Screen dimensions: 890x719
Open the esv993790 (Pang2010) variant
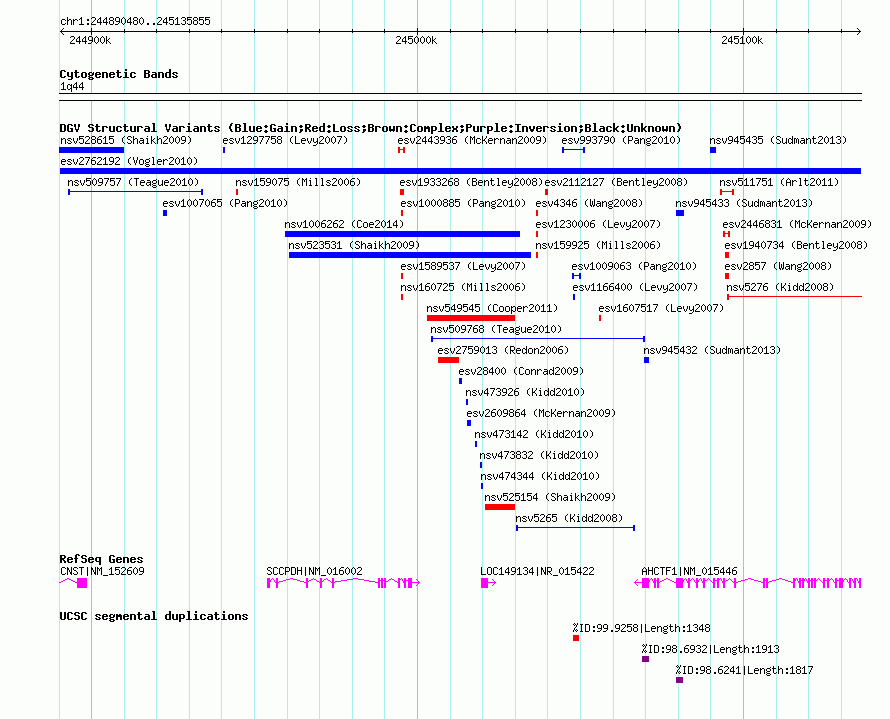pos(621,140)
